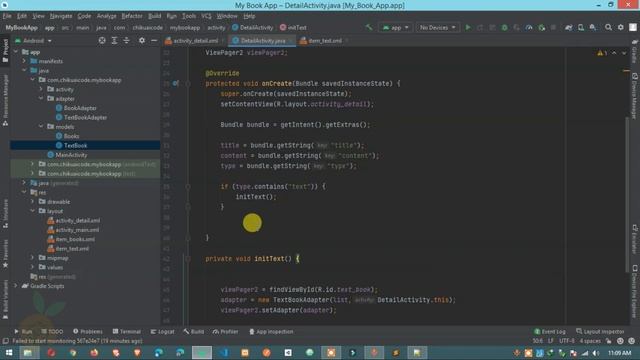Open the Build menu
The image size is (640, 360).
tap(154, 16)
